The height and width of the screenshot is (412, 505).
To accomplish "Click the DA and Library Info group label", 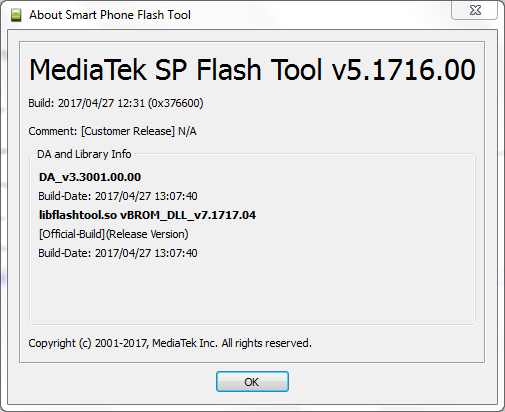I will click(x=84, y=154).
